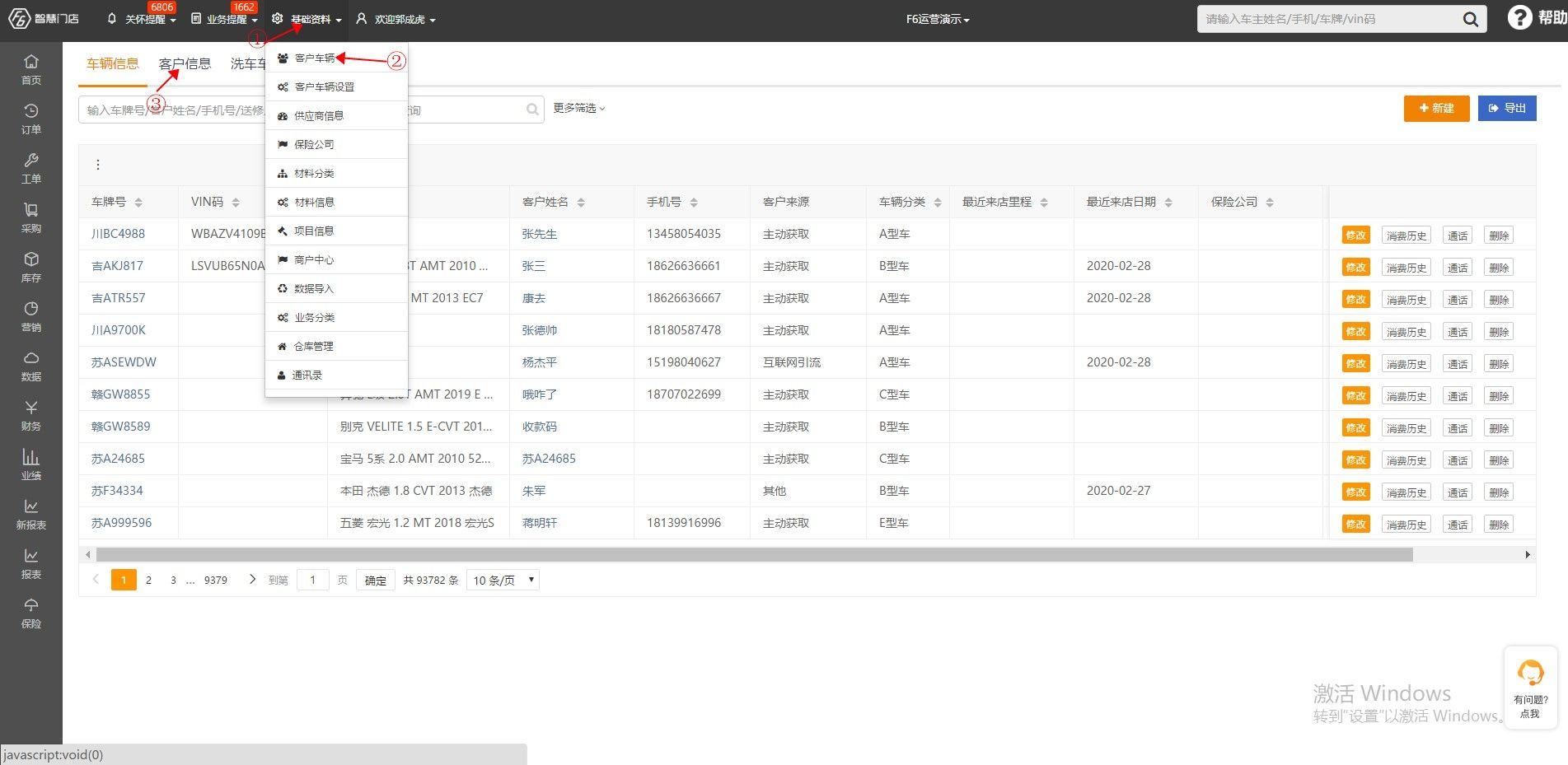Screen dimensions: 1568x765
Task: Open the 营销 marketing sidebar icon
Action: 31,316
